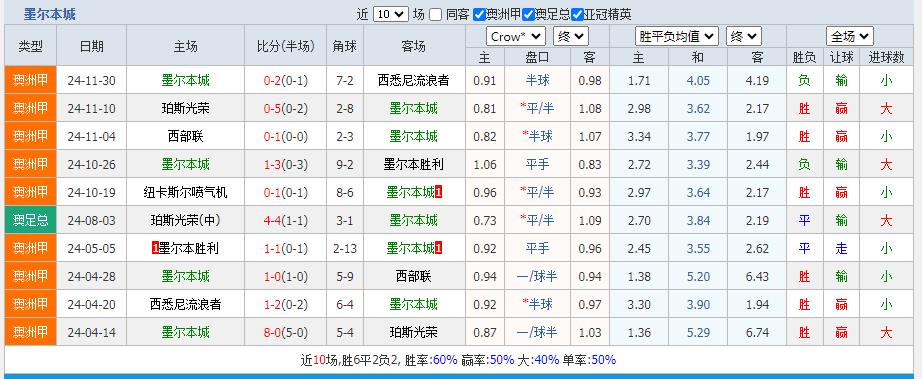The height and width of the screenshot is (379, 922).
Task: Click the 盘口 column header
Action: coord(537,57)
